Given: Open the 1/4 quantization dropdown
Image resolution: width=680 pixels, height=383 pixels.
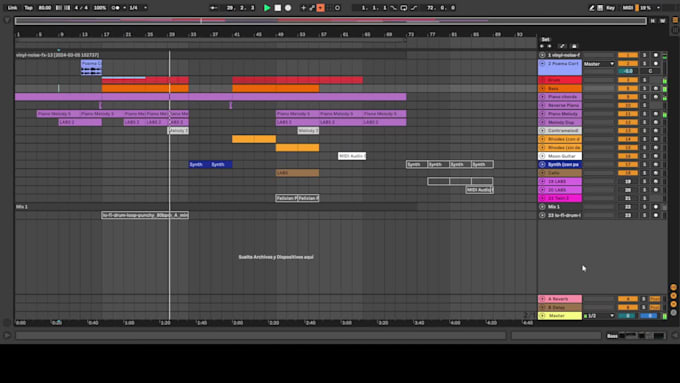Looking at the screenshot, I should coord(138,8).
